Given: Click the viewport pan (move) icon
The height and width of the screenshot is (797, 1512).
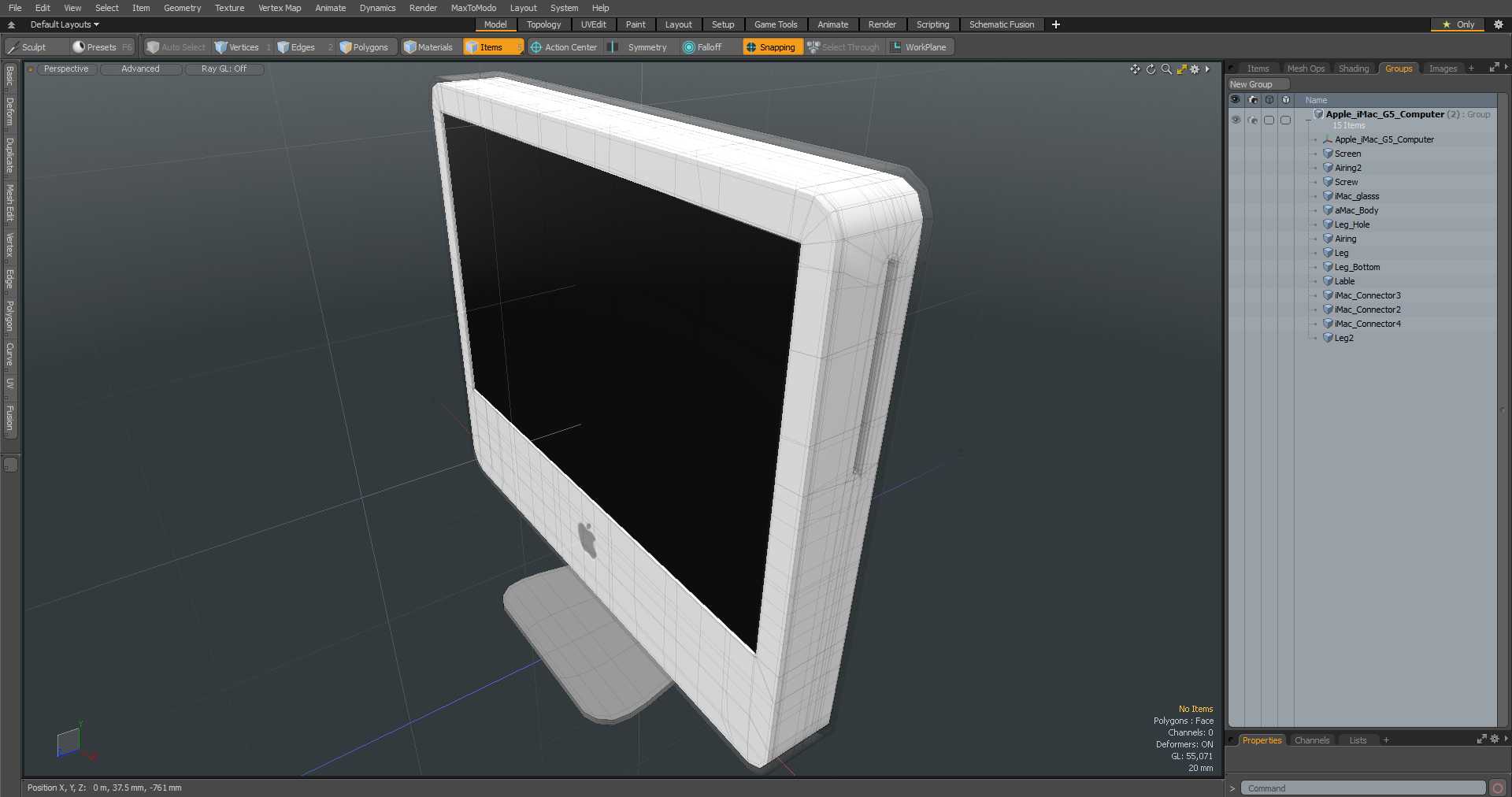Looking at the screenshot, I should pos(1135,69).
